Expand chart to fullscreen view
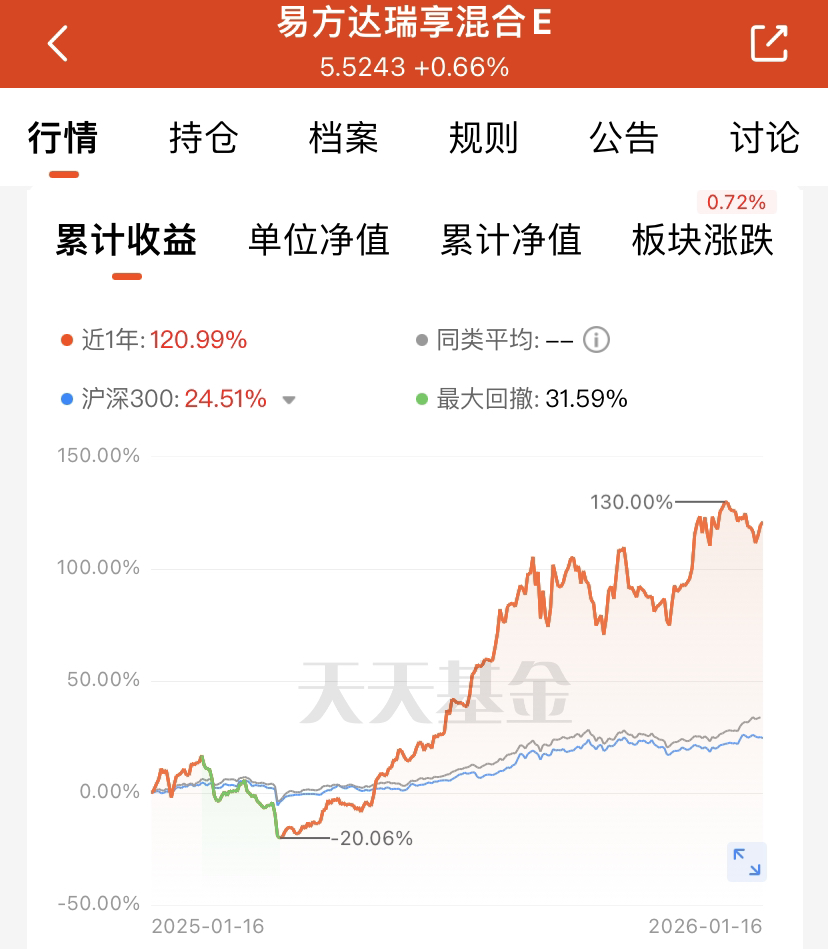This screenshot has width=828, height=949. tap(746, 861)
